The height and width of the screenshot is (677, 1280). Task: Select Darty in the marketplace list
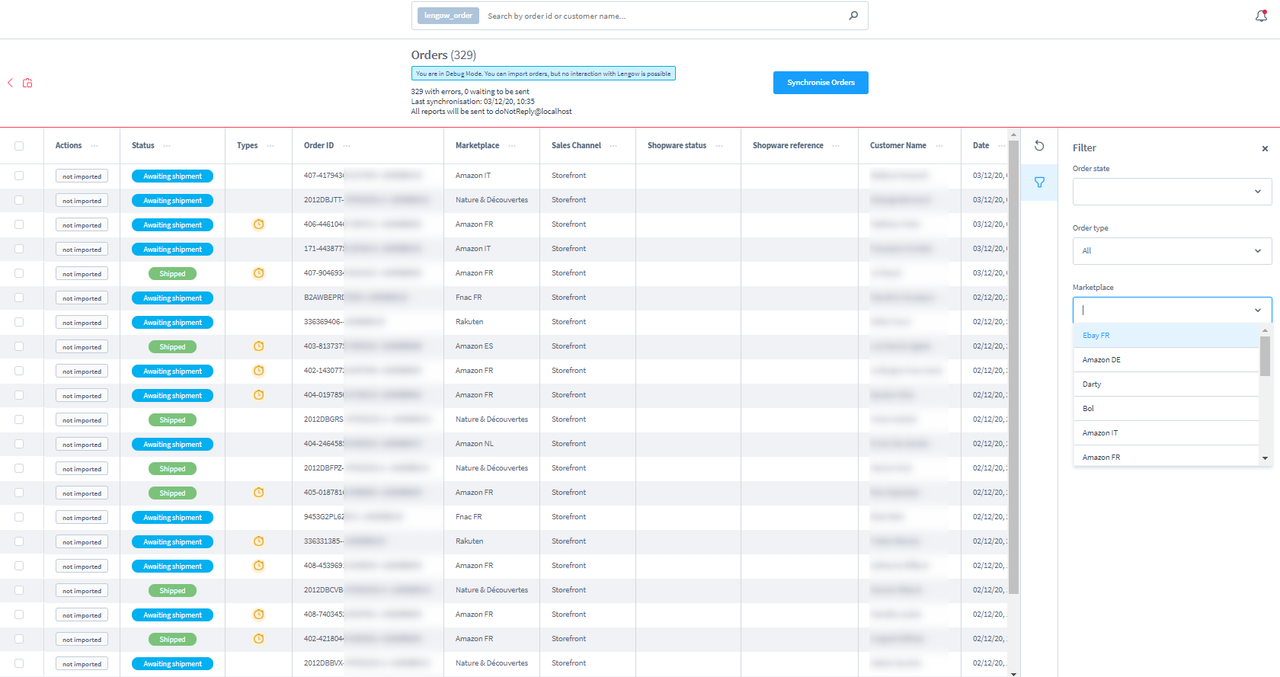click(1165, 384)
